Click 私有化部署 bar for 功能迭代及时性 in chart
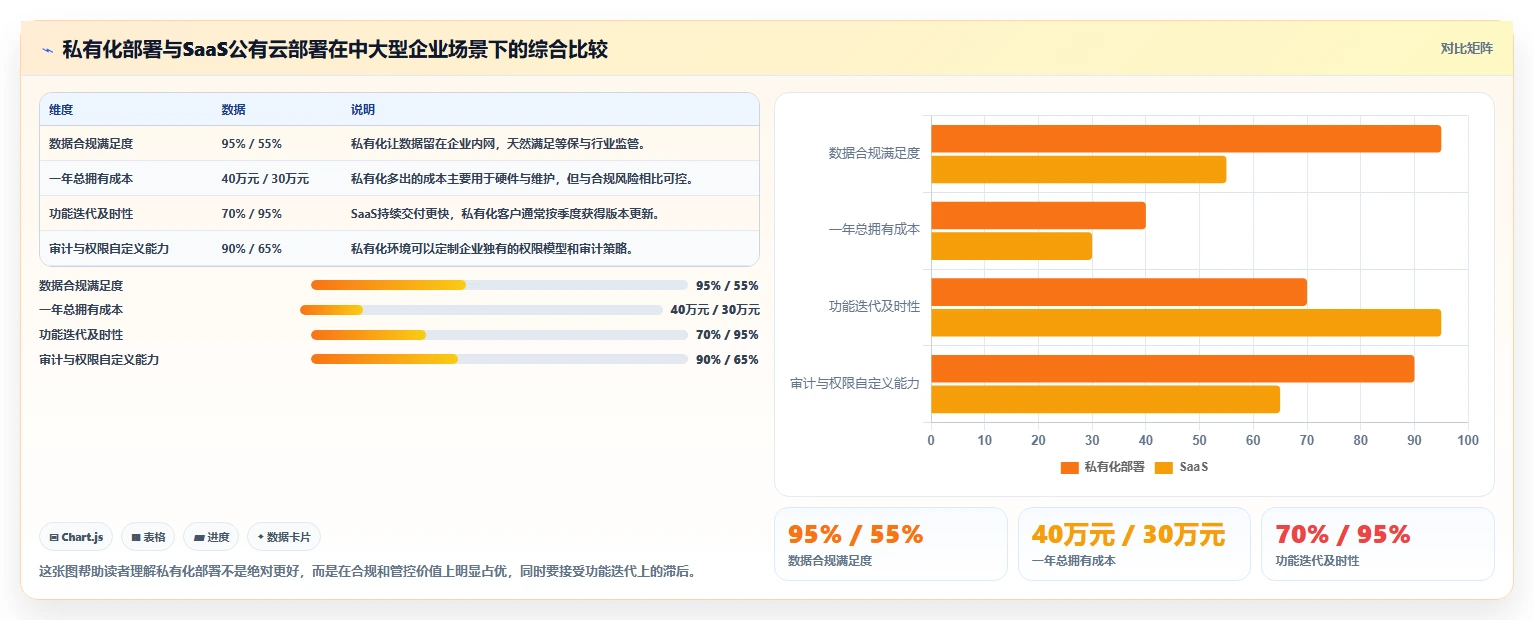 pos(1119,292)
